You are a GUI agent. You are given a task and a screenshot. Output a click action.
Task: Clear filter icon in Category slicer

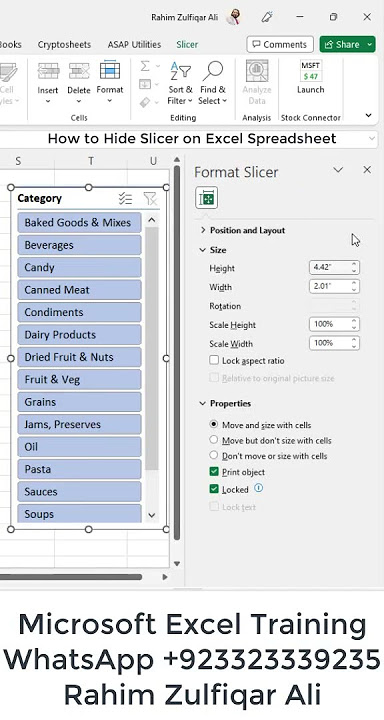tap(150, 198)
